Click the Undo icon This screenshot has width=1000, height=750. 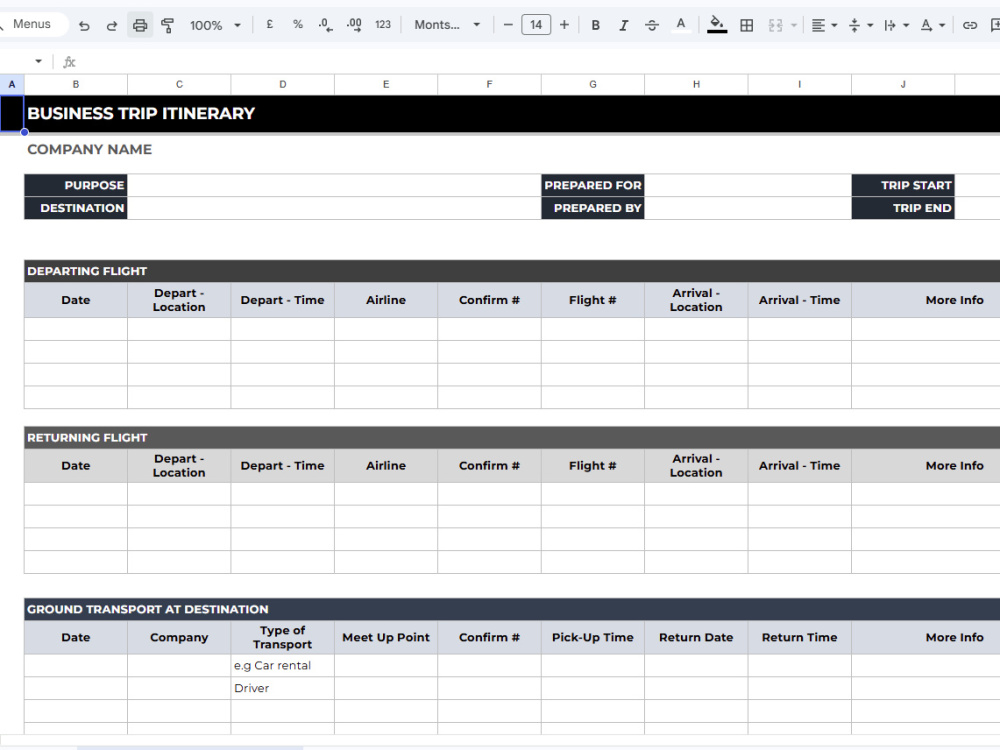tap(84, 26)
